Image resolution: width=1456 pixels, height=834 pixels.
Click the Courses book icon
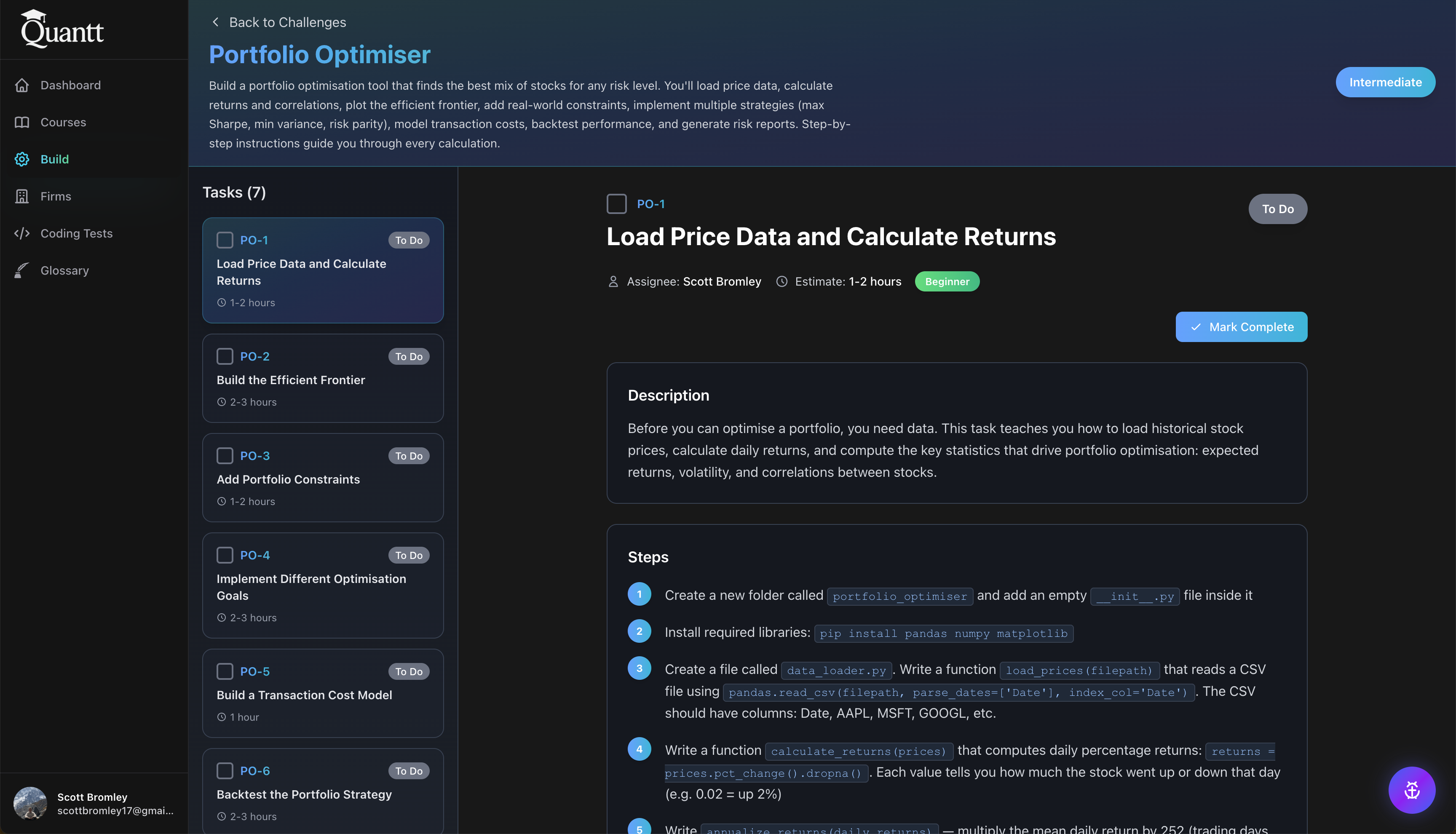22,122
